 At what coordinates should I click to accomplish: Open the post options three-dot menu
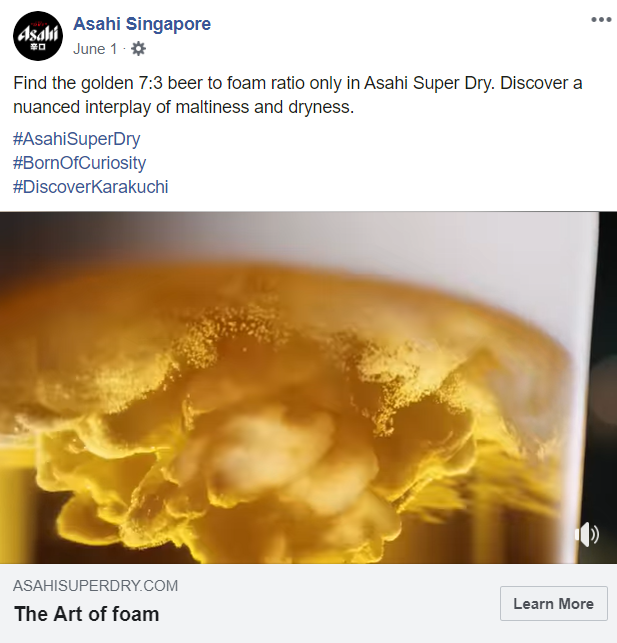(601, 19)
